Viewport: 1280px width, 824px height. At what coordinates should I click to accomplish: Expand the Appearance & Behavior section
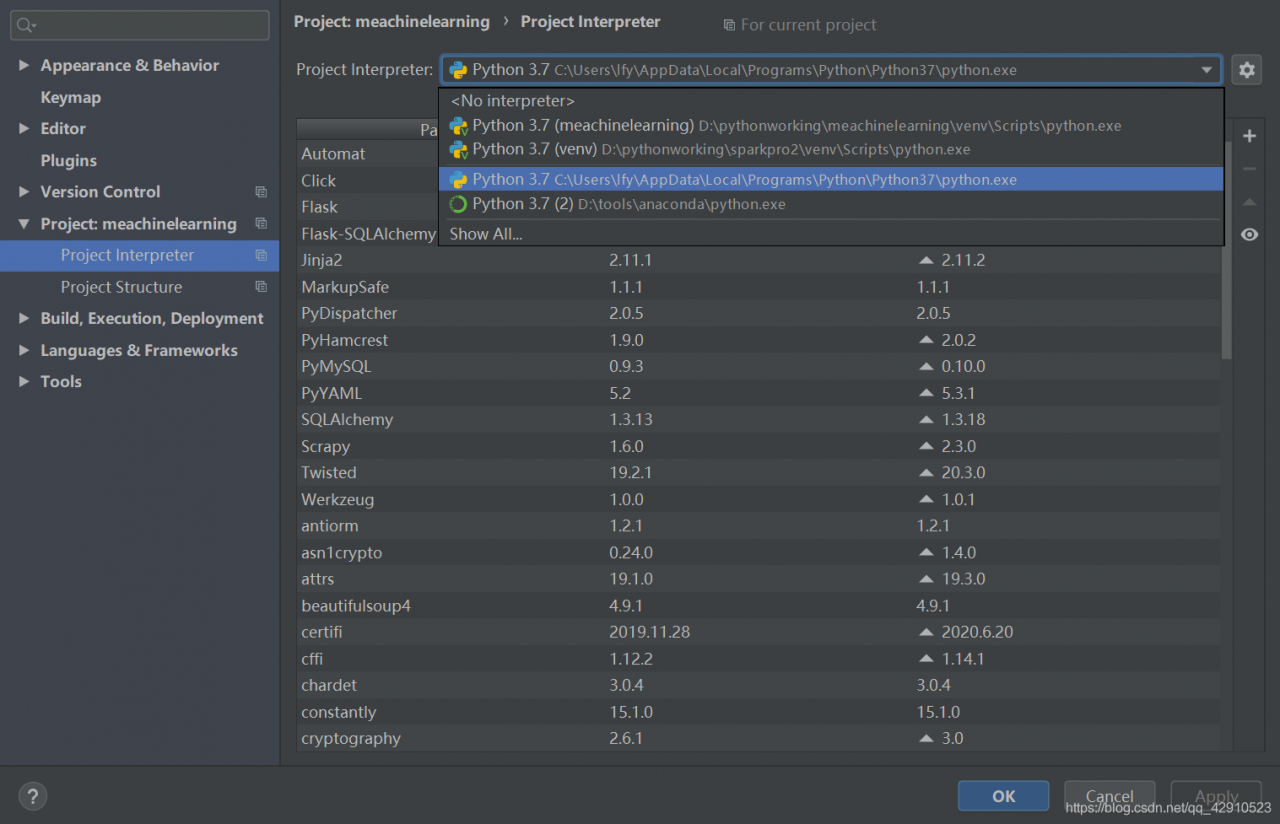24,65
